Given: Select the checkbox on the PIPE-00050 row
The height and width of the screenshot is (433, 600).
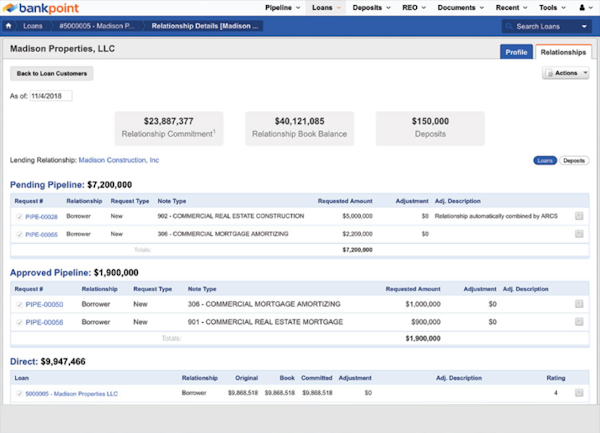Looking at the screenshot, I should tap(580, 303).
